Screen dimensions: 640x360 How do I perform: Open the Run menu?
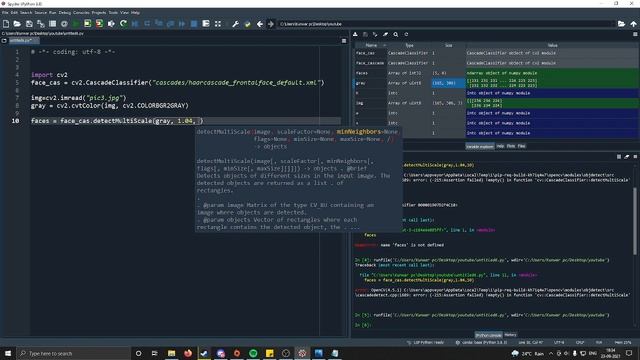pyautogui.click(x=53, y=13)
